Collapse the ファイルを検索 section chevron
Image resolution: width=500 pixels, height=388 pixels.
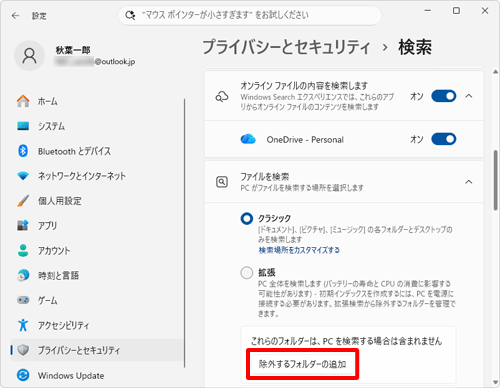coord(469,182)
